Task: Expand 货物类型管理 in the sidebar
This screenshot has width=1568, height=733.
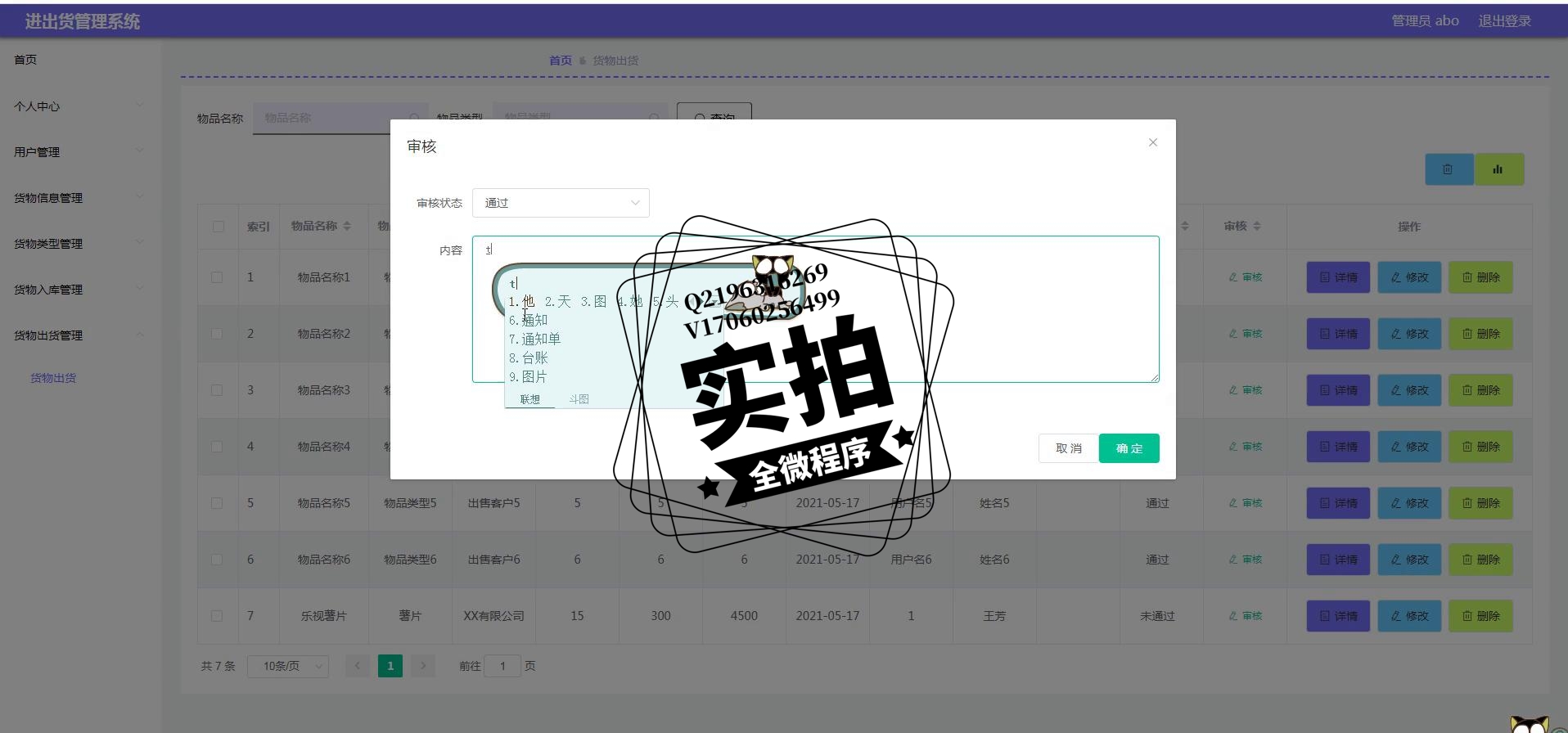Action: point(79,244)
